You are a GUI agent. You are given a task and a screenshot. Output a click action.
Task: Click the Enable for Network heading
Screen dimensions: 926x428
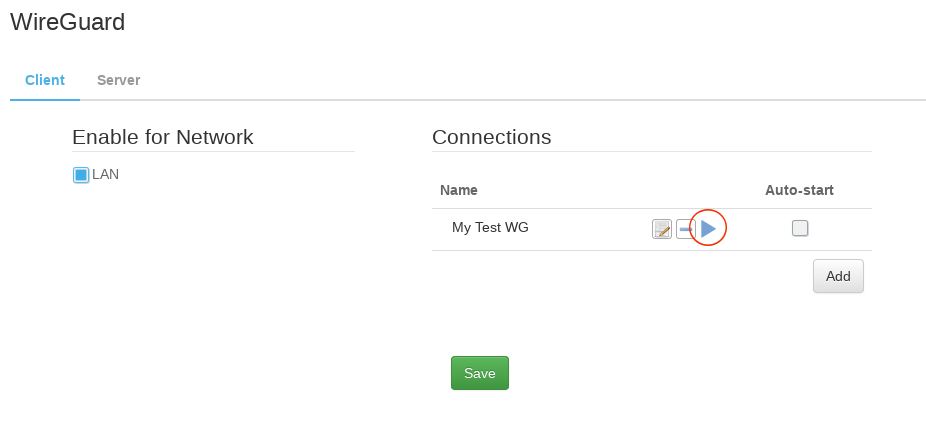coord(163,137)
